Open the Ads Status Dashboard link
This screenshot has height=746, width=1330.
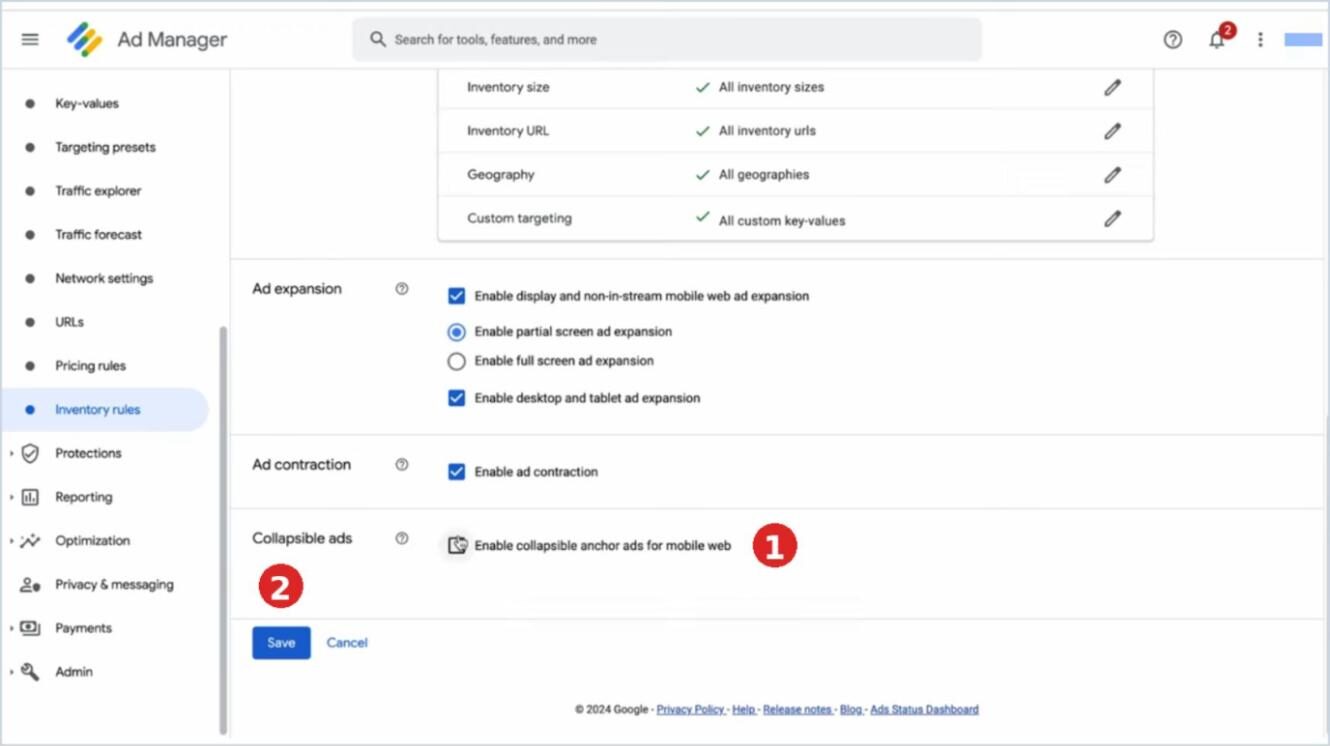tap(924, 709)
